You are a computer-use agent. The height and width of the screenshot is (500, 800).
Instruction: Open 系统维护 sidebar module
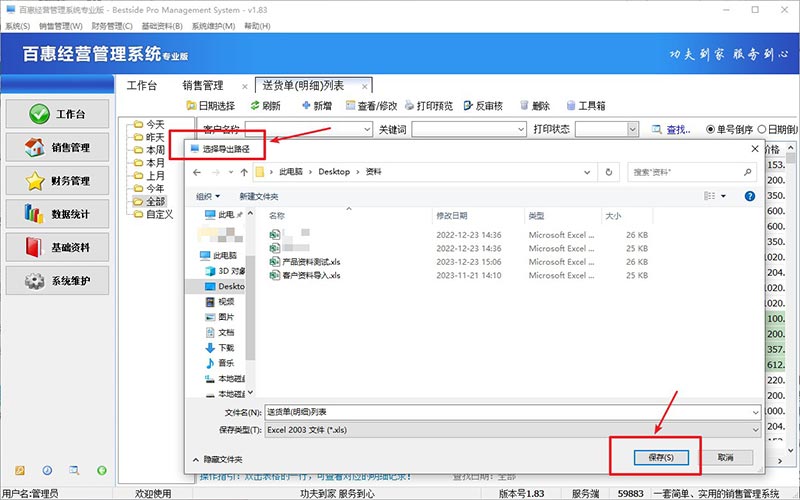click(x=57, y=281)
